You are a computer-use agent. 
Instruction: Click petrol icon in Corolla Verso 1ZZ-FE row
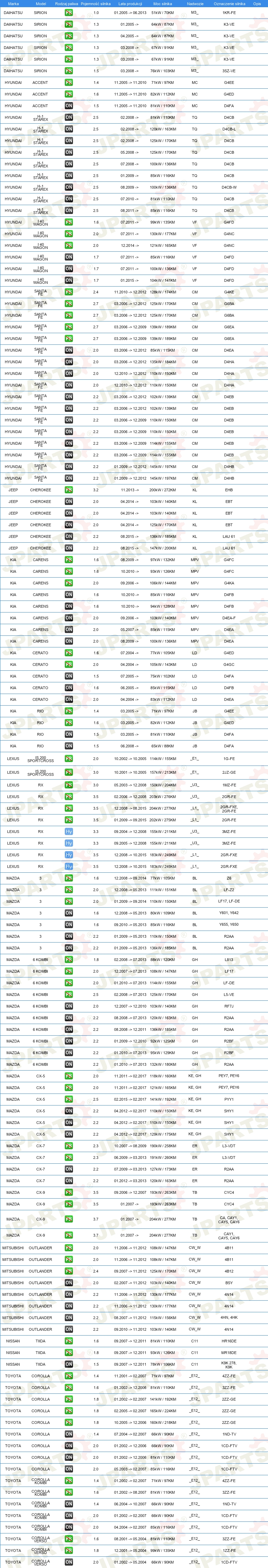pyautogui.click(x=69, y=1550)
